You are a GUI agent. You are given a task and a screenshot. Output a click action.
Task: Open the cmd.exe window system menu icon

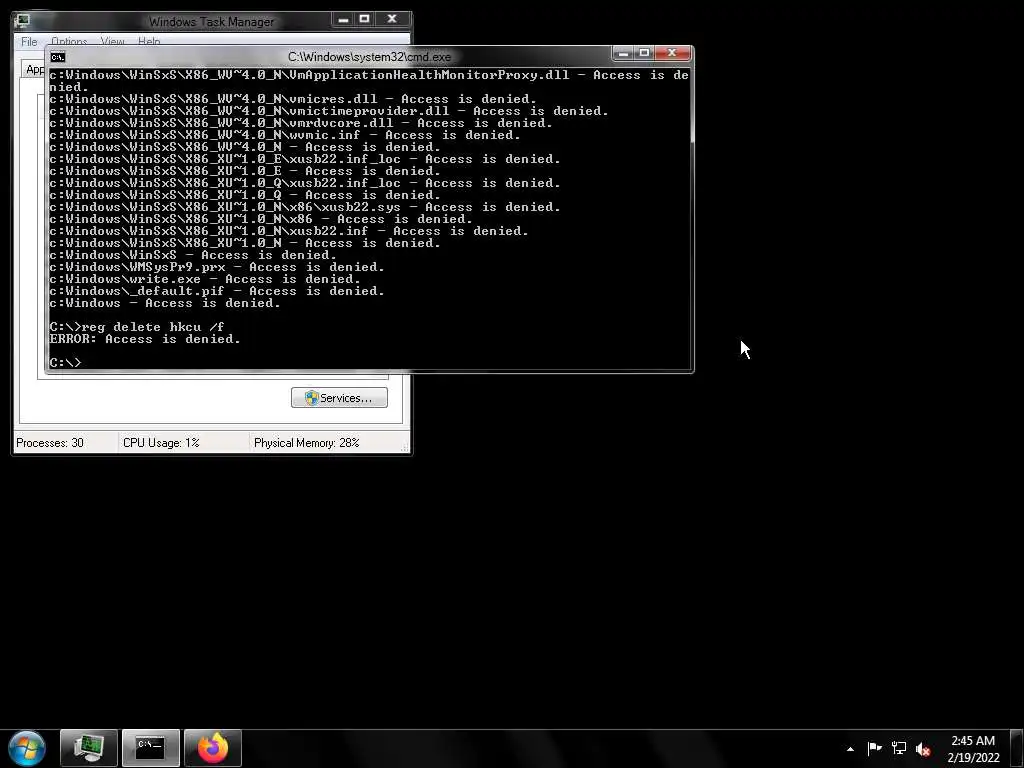(x=57, y=57)
